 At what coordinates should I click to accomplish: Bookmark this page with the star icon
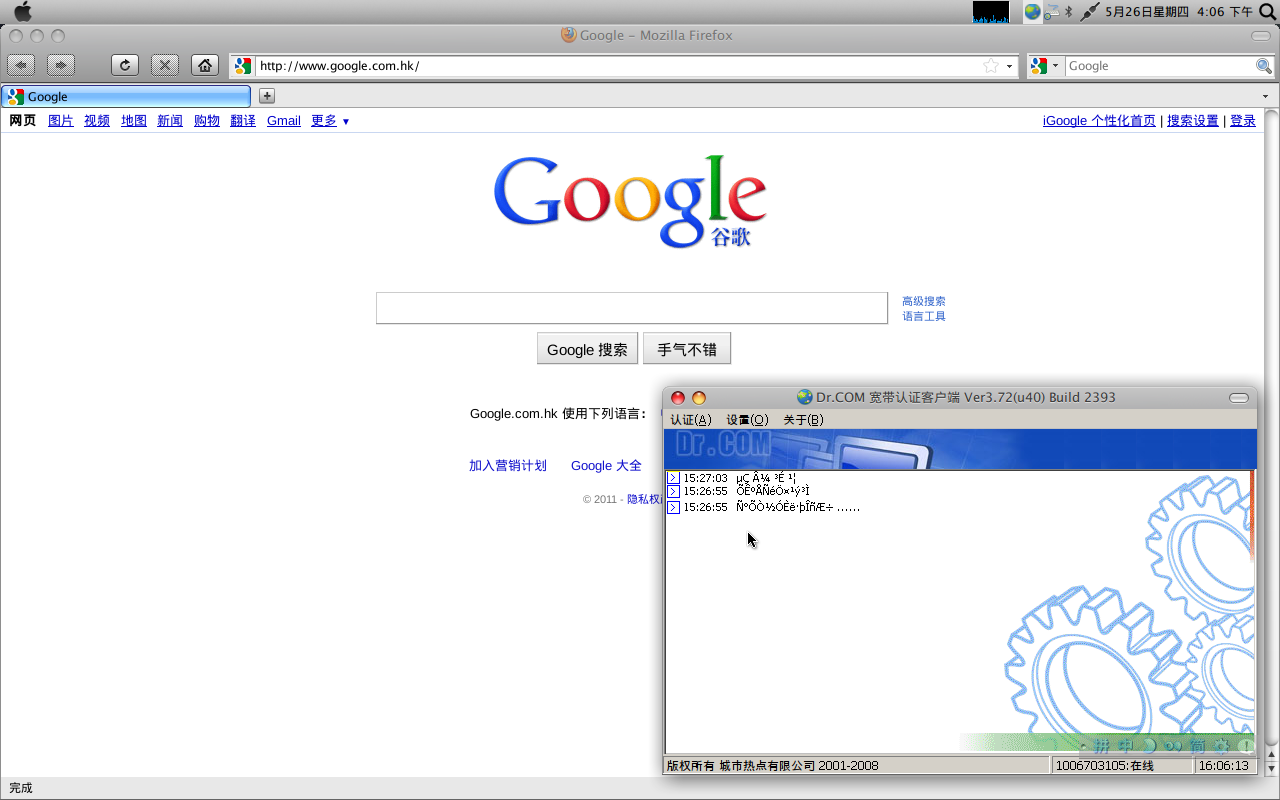[x=991, y=66]
